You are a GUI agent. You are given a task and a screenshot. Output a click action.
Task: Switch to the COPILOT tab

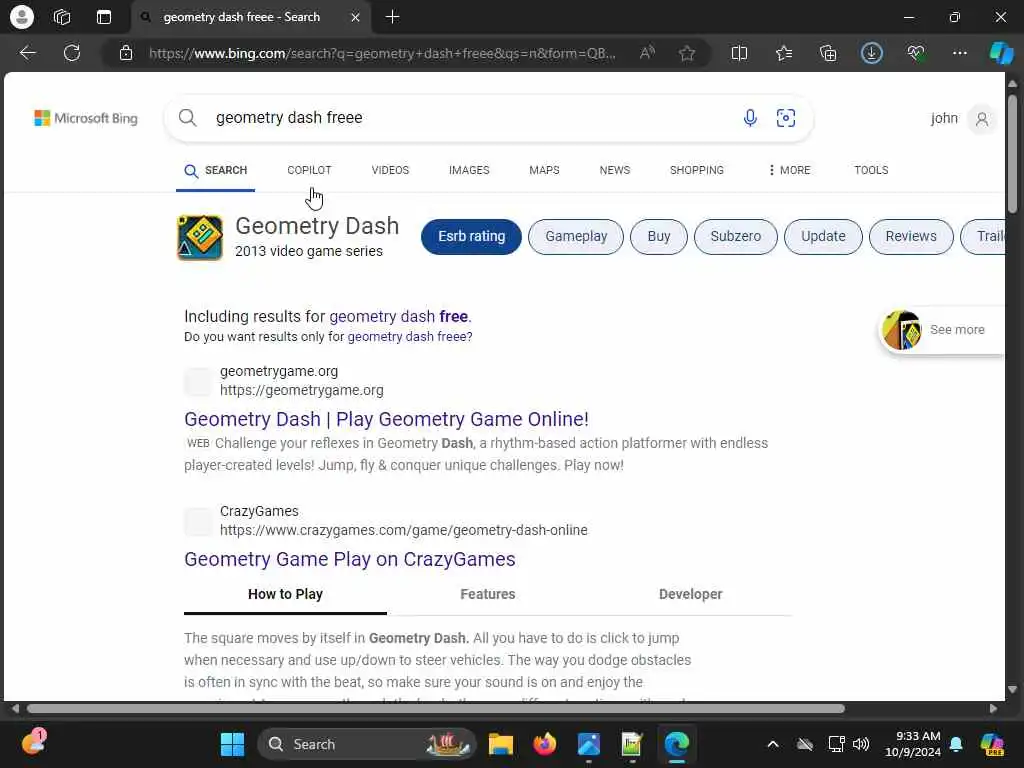(310, 170)
